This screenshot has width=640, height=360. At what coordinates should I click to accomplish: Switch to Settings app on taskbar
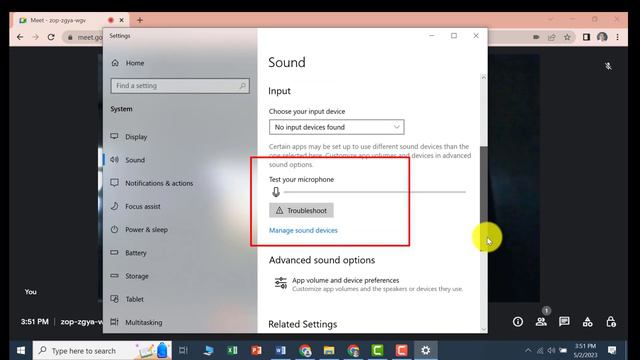(425, 351)
